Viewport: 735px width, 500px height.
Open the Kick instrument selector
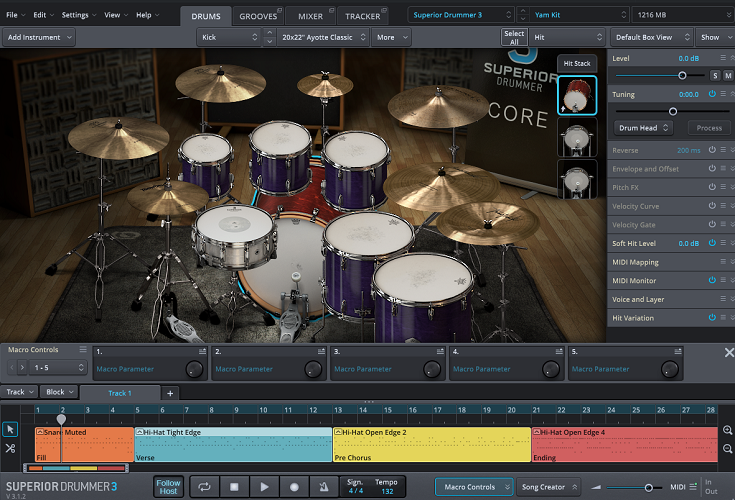(229, 37)
